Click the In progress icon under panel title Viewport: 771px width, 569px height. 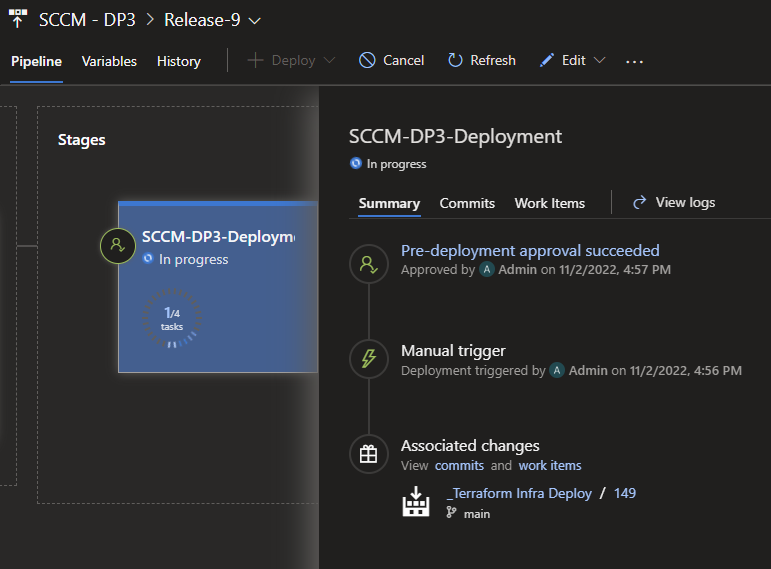(x=356, y=163)
